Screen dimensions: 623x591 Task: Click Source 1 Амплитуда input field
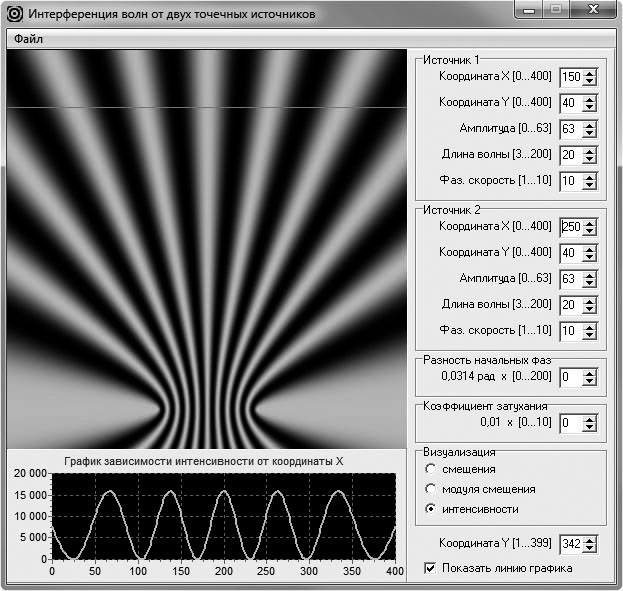tap(571, 130)
